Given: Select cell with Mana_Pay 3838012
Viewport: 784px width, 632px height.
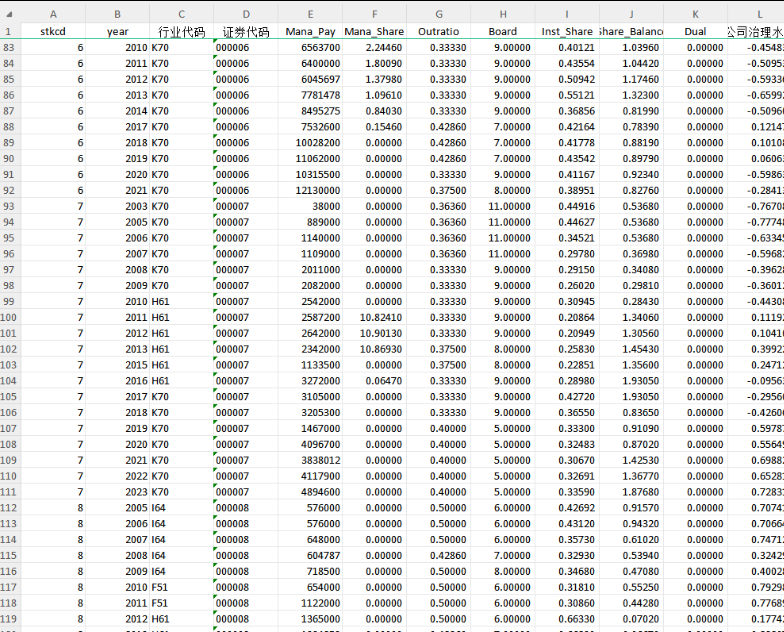Looking at the screenshot, I should tap(310, 460).
